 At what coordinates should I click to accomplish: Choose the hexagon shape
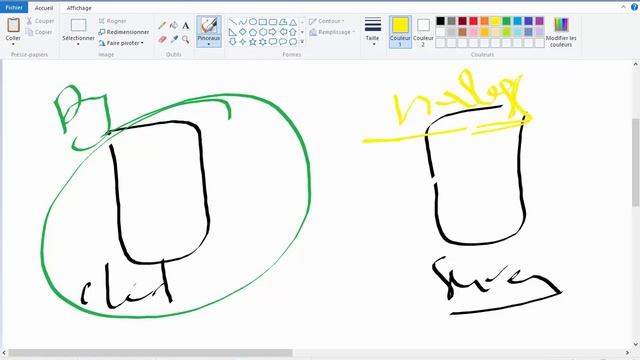(263, 32)
